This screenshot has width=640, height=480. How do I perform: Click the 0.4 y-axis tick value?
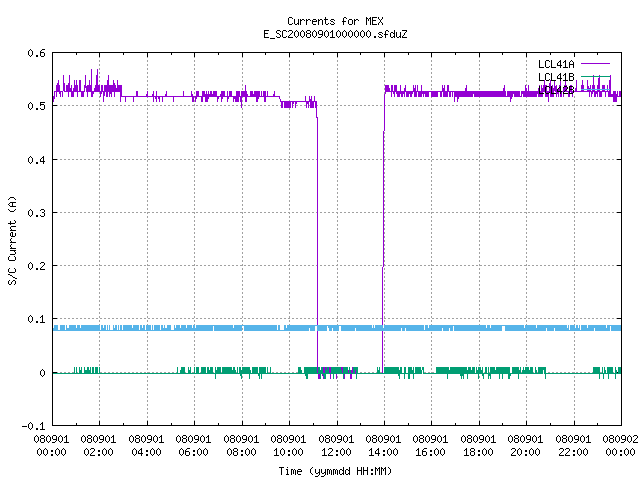tap(36, 160)
